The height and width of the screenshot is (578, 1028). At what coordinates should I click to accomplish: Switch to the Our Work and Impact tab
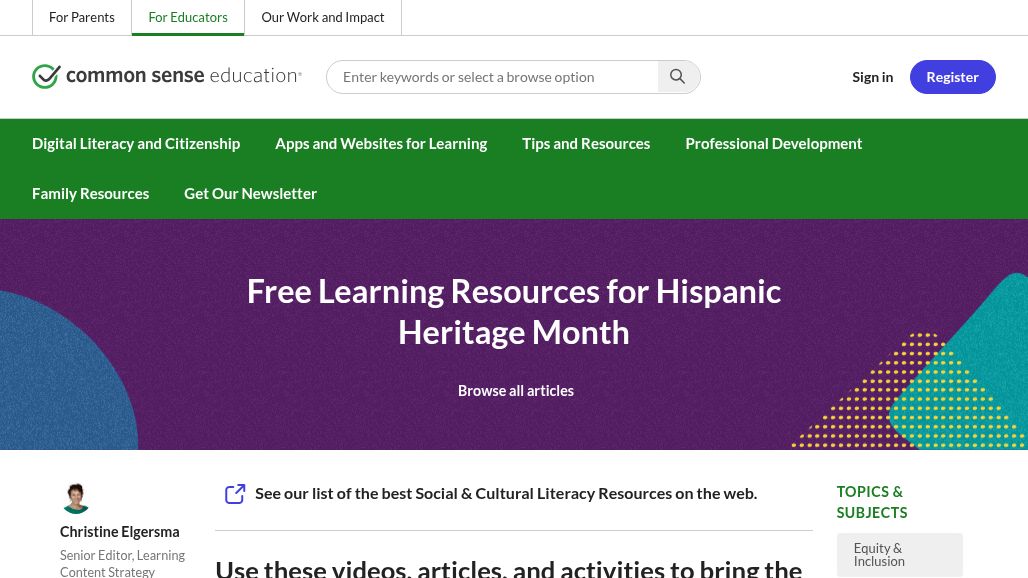[322, 17]
